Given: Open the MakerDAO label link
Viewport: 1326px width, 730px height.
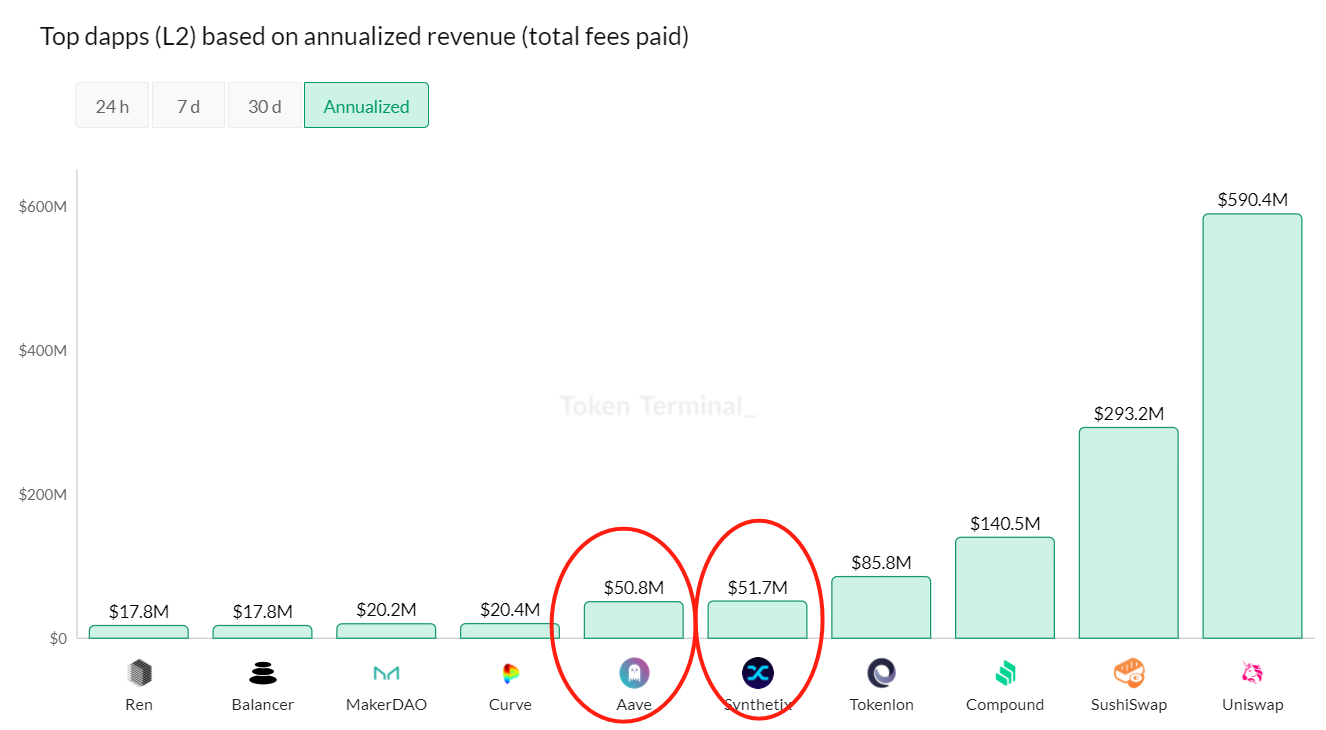Looking at the screenshot, I should [386, 705].
